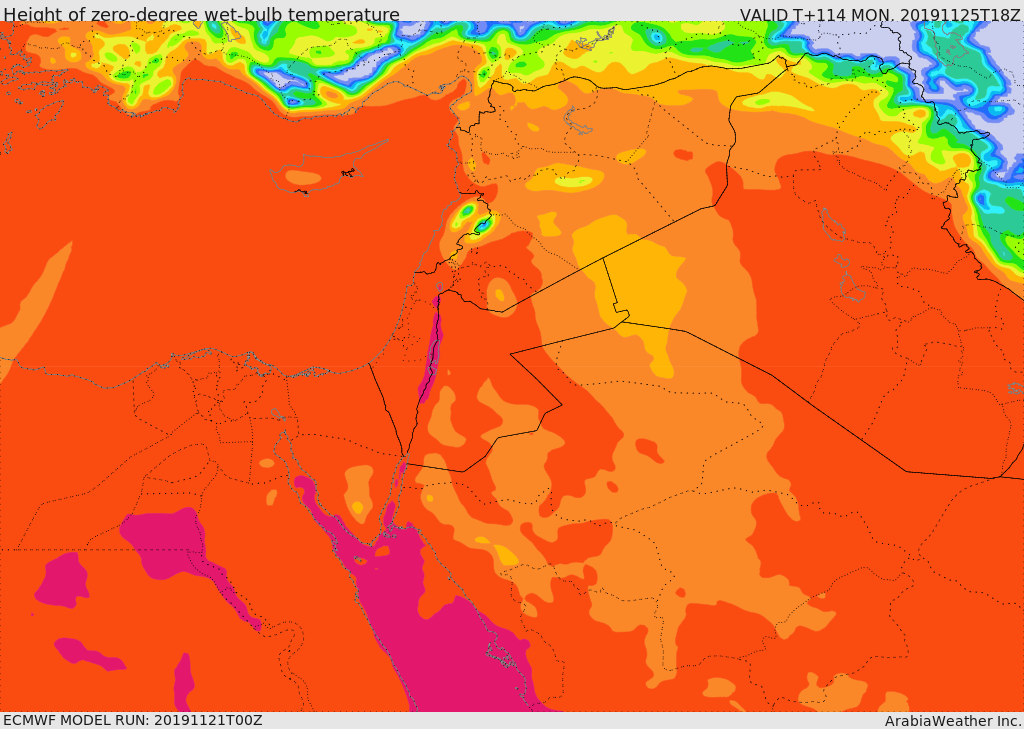Click the magenta Dead Sea valley strip
Image resolution: width=1024 pixels, height=729 pixels.
432,348
